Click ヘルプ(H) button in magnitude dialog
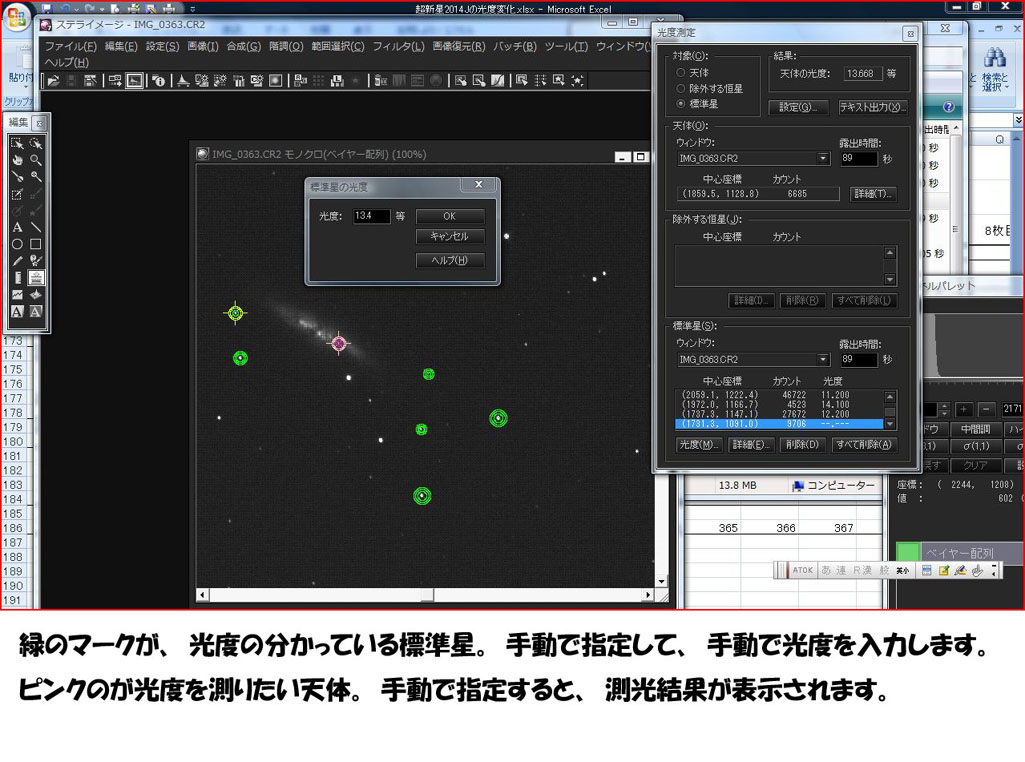This screenshot has width=1025, height=762. (450, 260)
